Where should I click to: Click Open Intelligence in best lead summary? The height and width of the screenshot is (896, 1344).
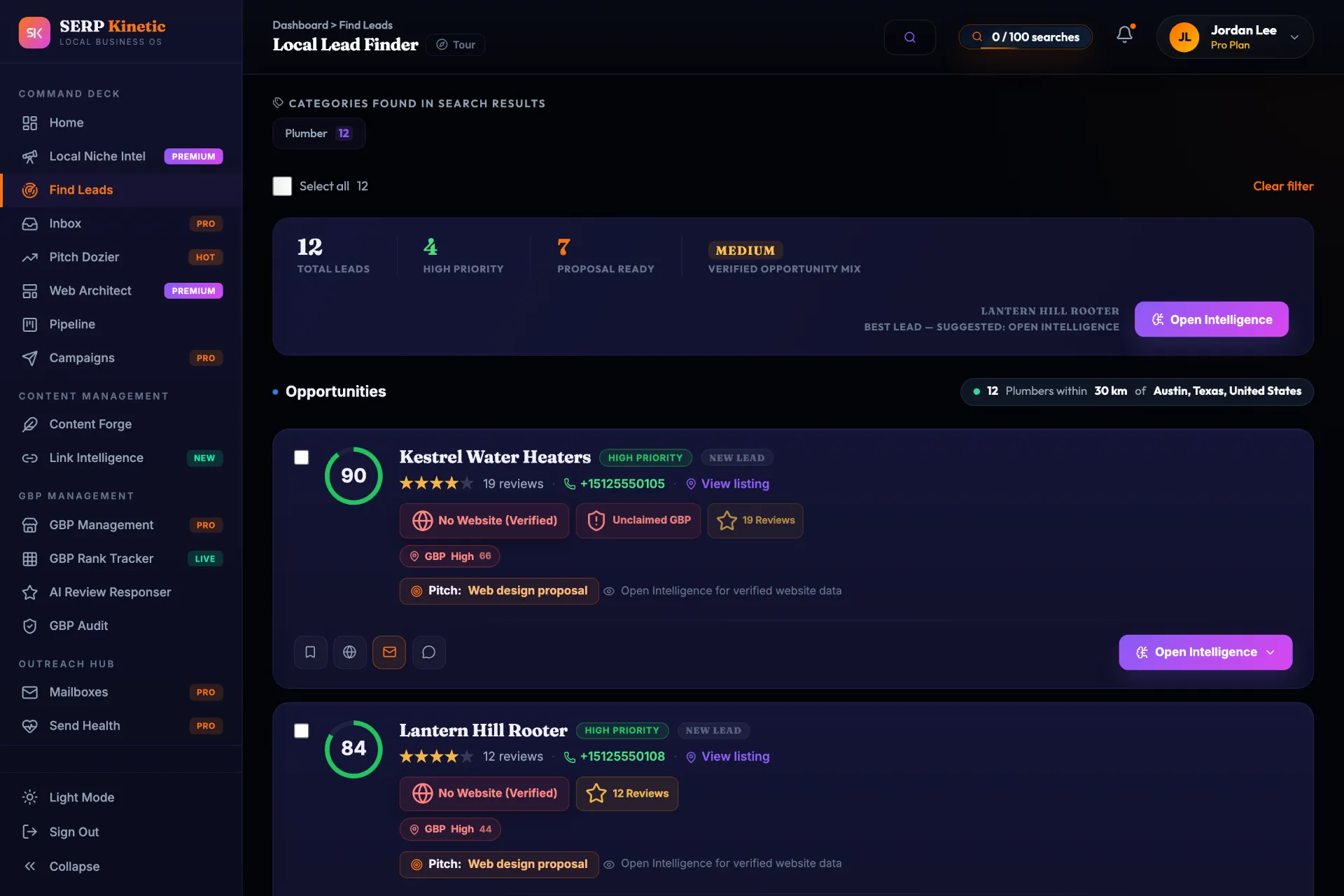click(1211, 319)
